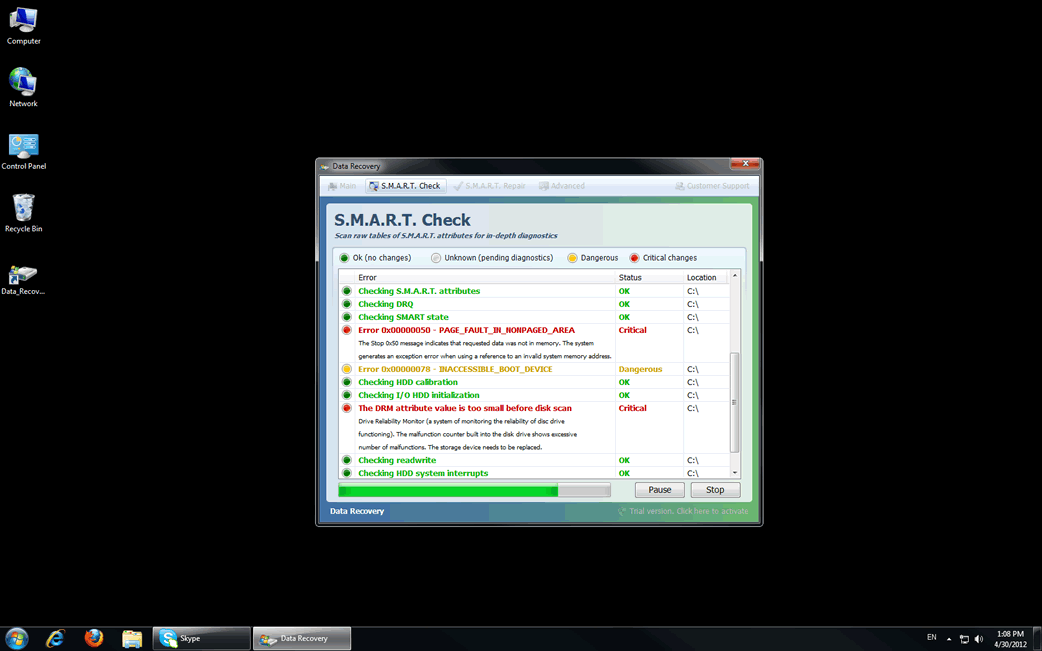This screenshot has width=1042, height=651.
Task: Open the Network desktop icon
Action: click(x=23, y=85)
